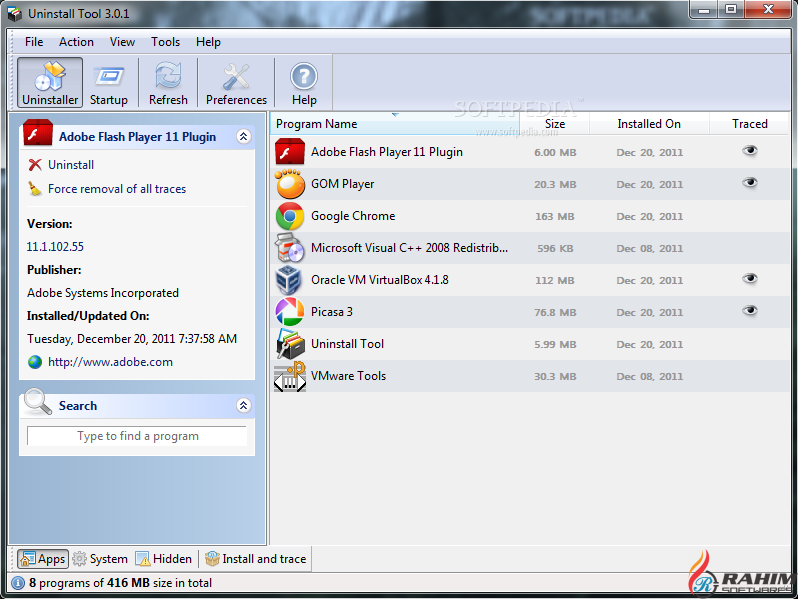Viewport: 798px width, 599px height.
Task: Click the traced eye for GOM Player
Action: tap(750, 183)
